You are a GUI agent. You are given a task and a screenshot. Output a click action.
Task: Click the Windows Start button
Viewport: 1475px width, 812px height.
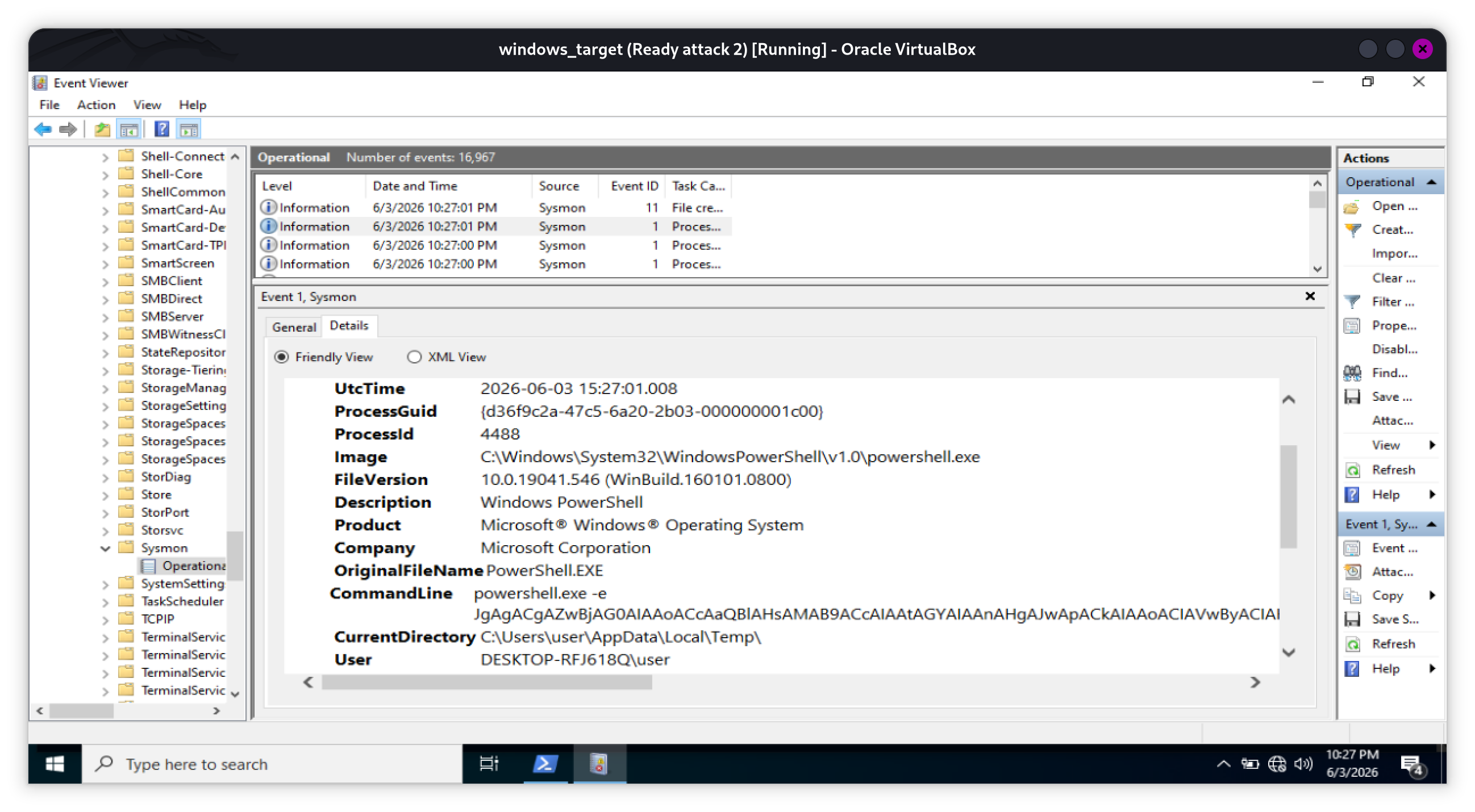coord(55,764)
